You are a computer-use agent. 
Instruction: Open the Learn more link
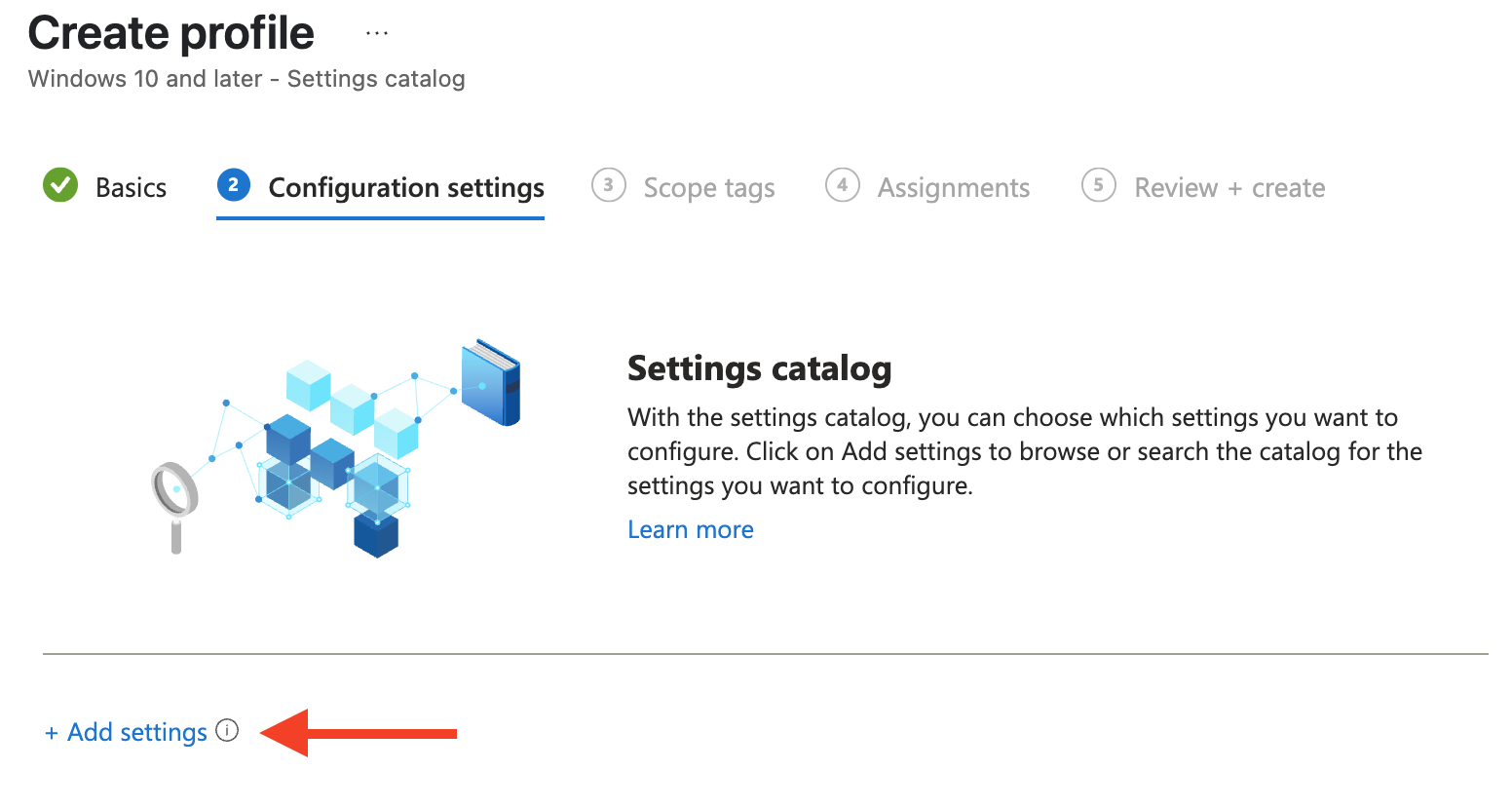click(690, 529)
